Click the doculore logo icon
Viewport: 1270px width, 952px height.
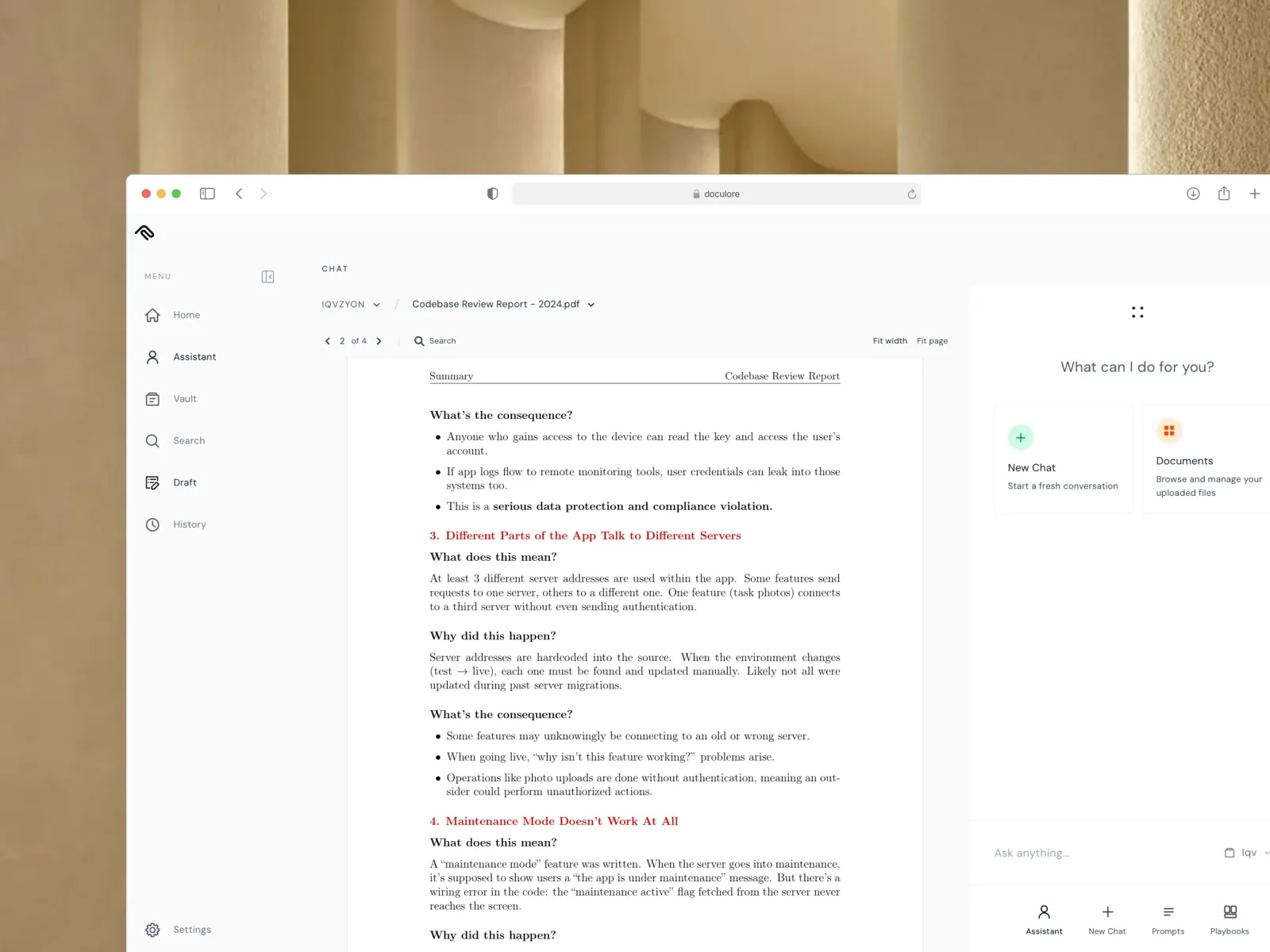tap(144, 232)
